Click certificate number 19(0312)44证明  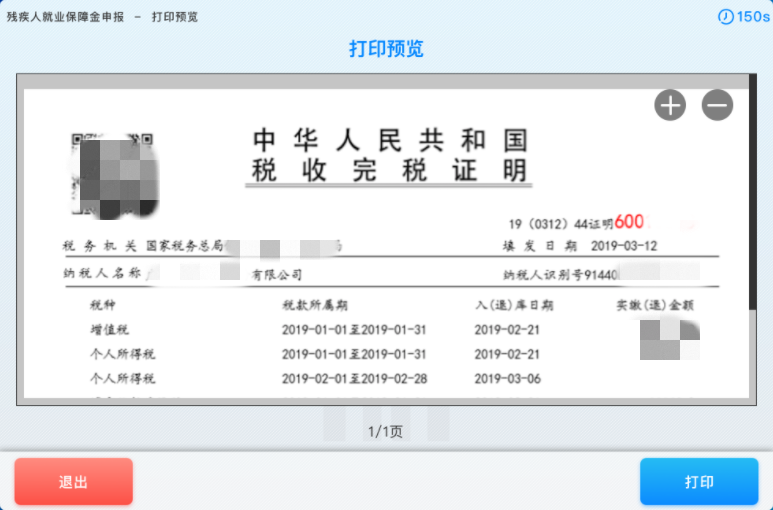click(561, 224)
